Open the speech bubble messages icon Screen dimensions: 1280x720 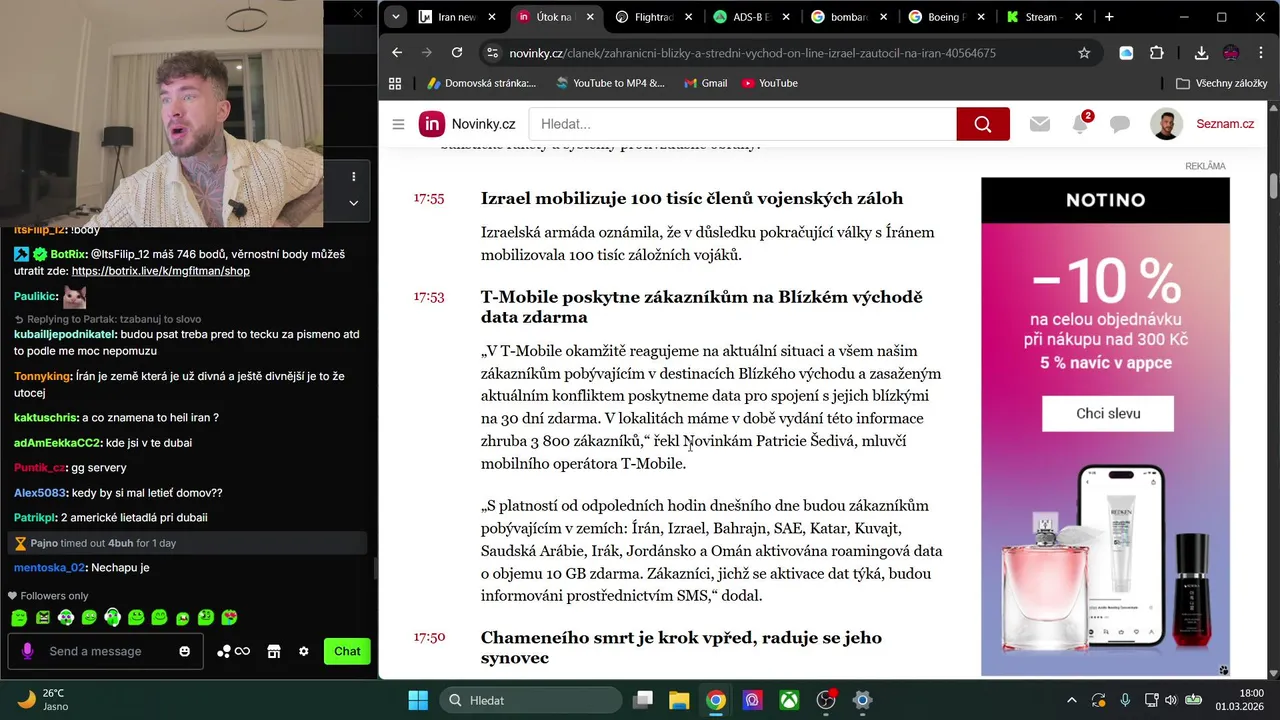1120,124
